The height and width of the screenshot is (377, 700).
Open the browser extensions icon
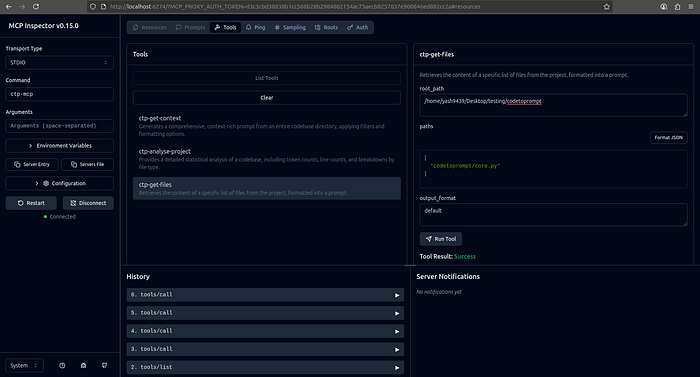[x=677, y=7]
